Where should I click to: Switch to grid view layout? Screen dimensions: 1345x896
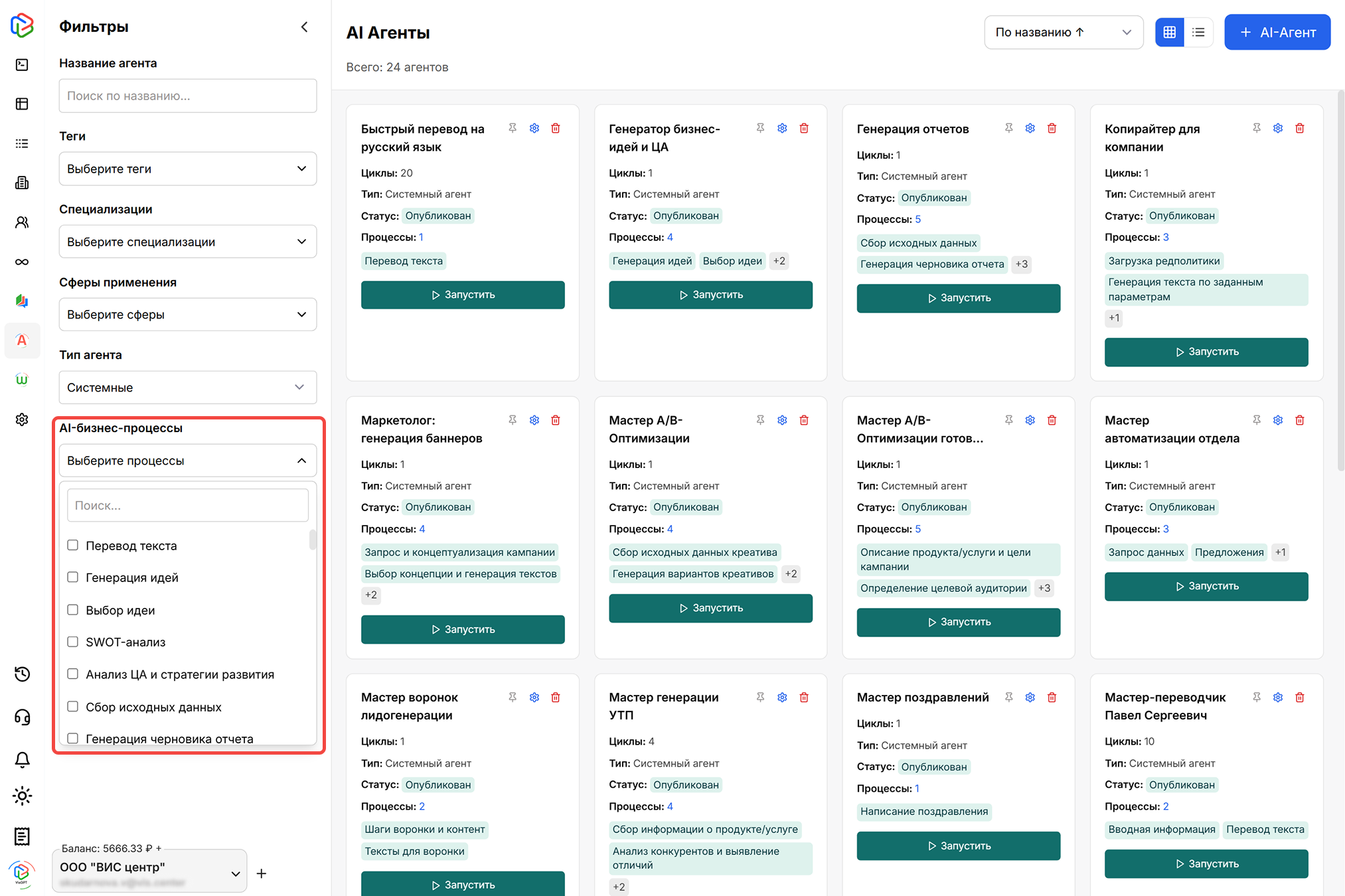click(1169, 32)
